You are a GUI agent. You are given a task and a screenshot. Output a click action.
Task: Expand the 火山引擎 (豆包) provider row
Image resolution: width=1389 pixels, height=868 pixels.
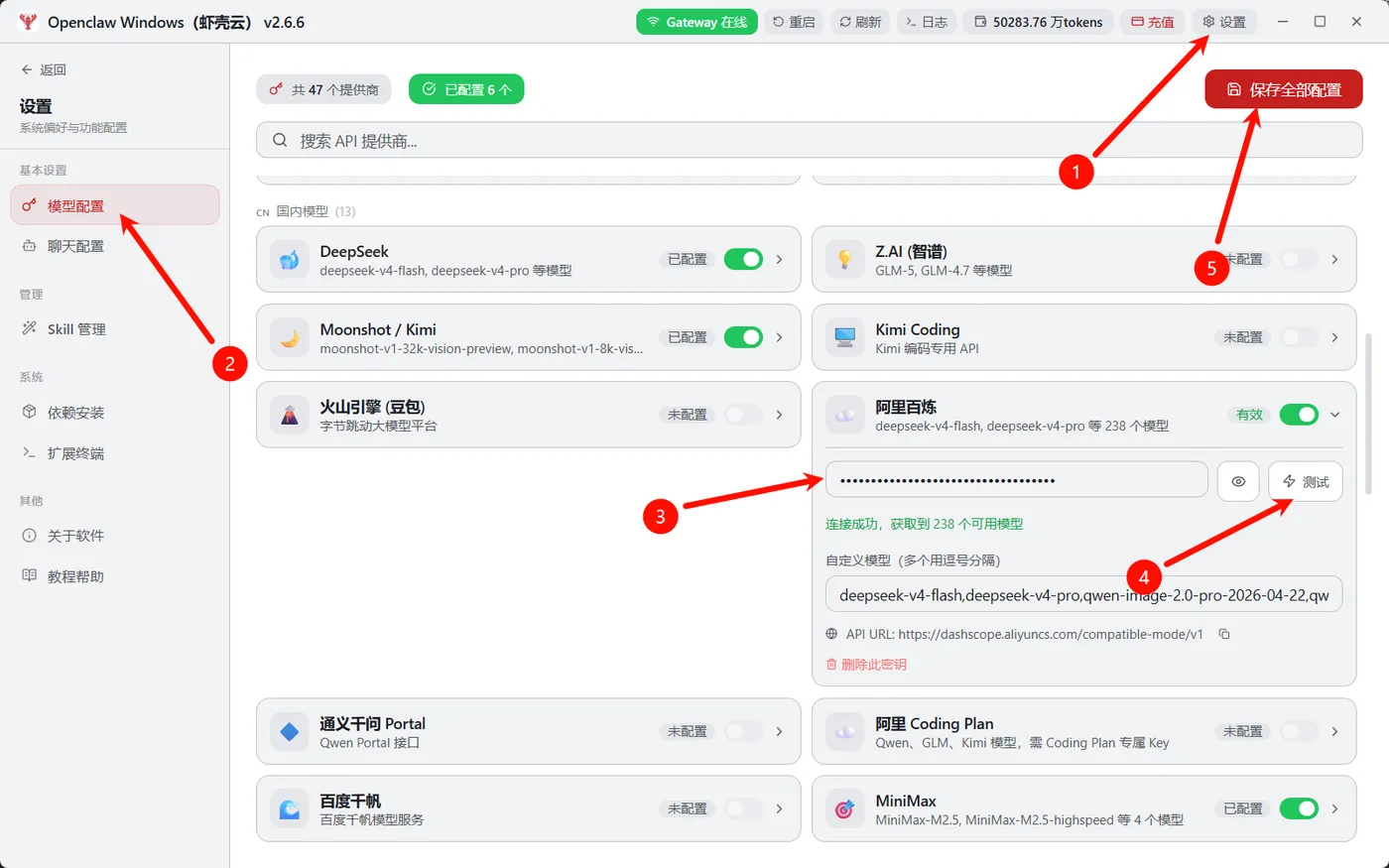[x=779, y=415]
